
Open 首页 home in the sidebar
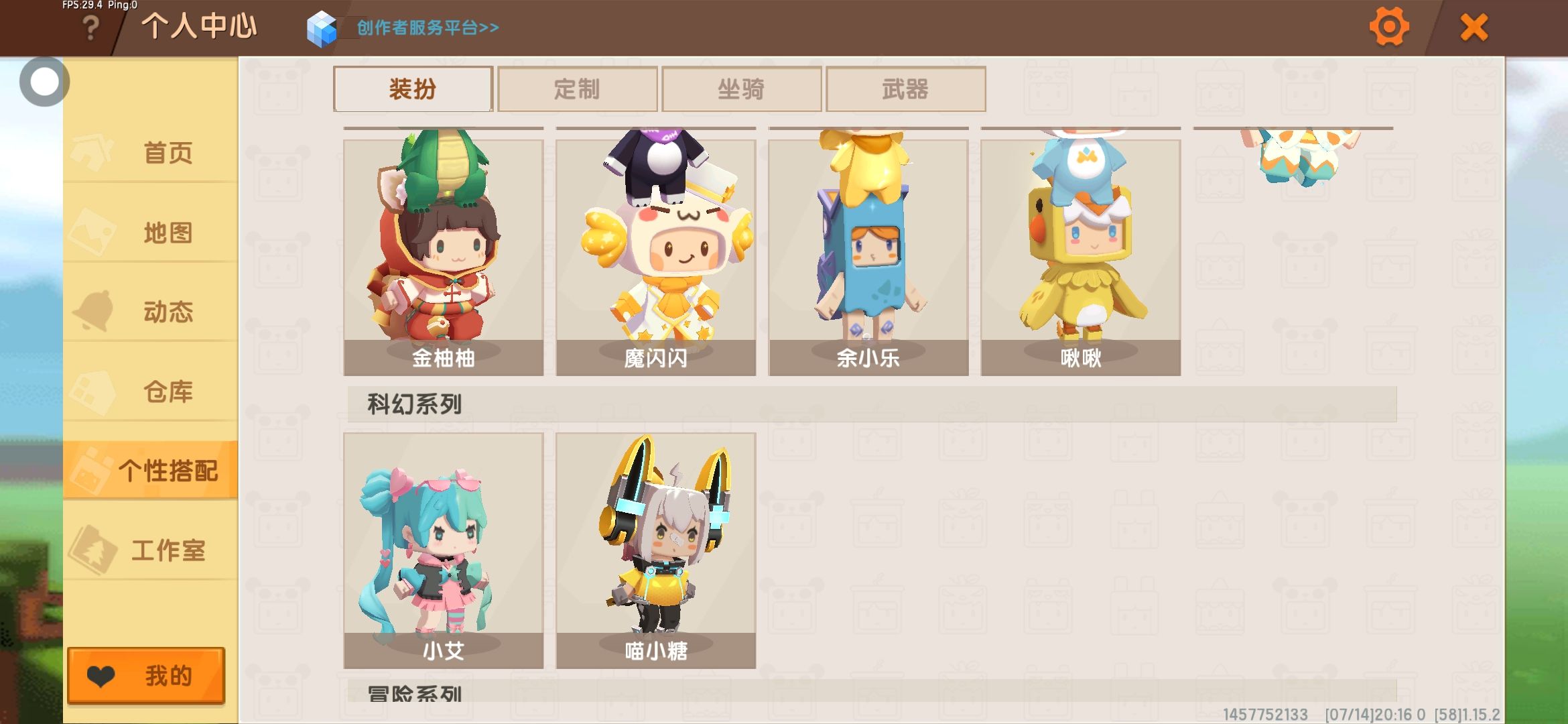pos(151,153)
